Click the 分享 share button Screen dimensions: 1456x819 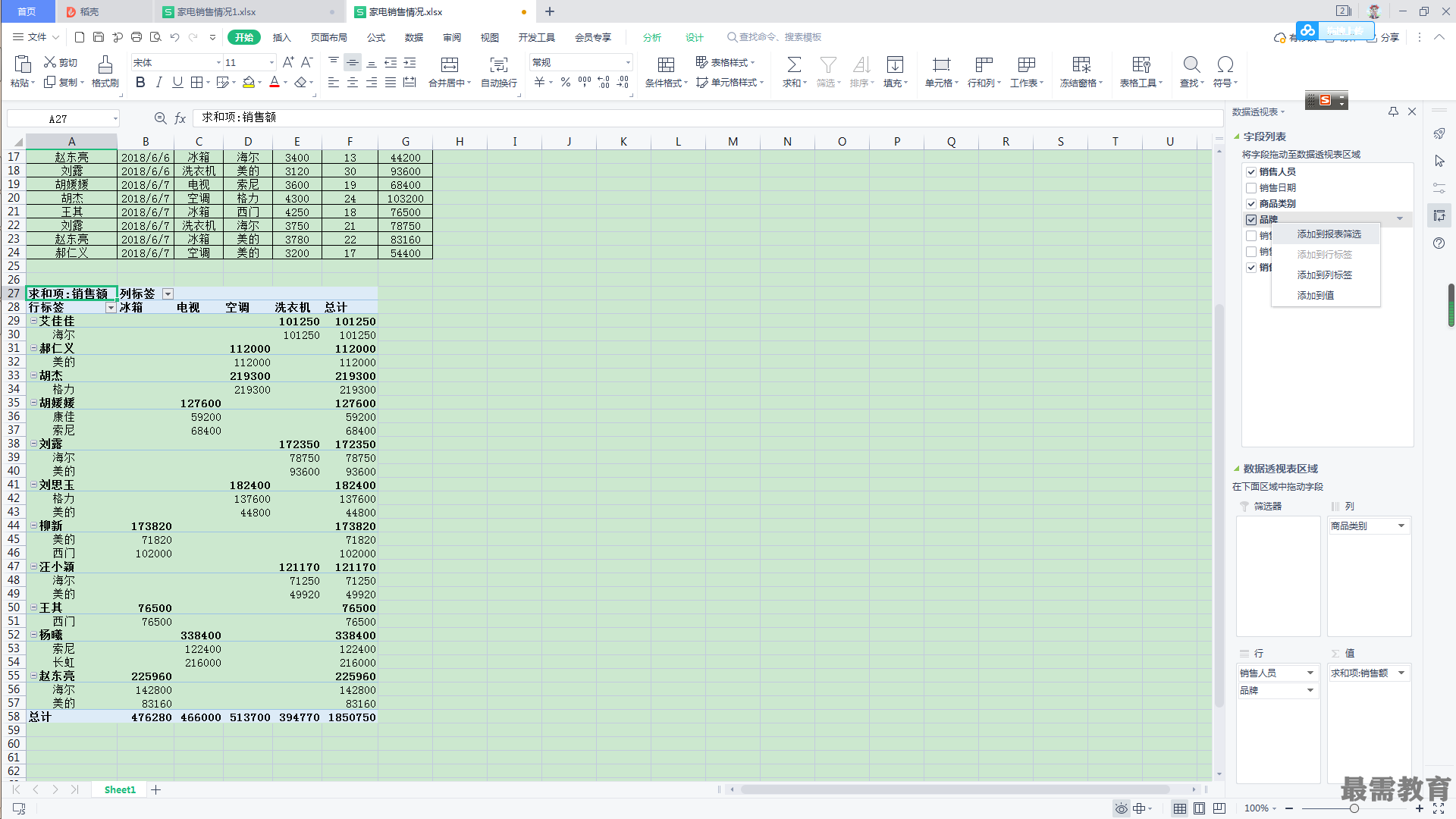coord(1383,37)
